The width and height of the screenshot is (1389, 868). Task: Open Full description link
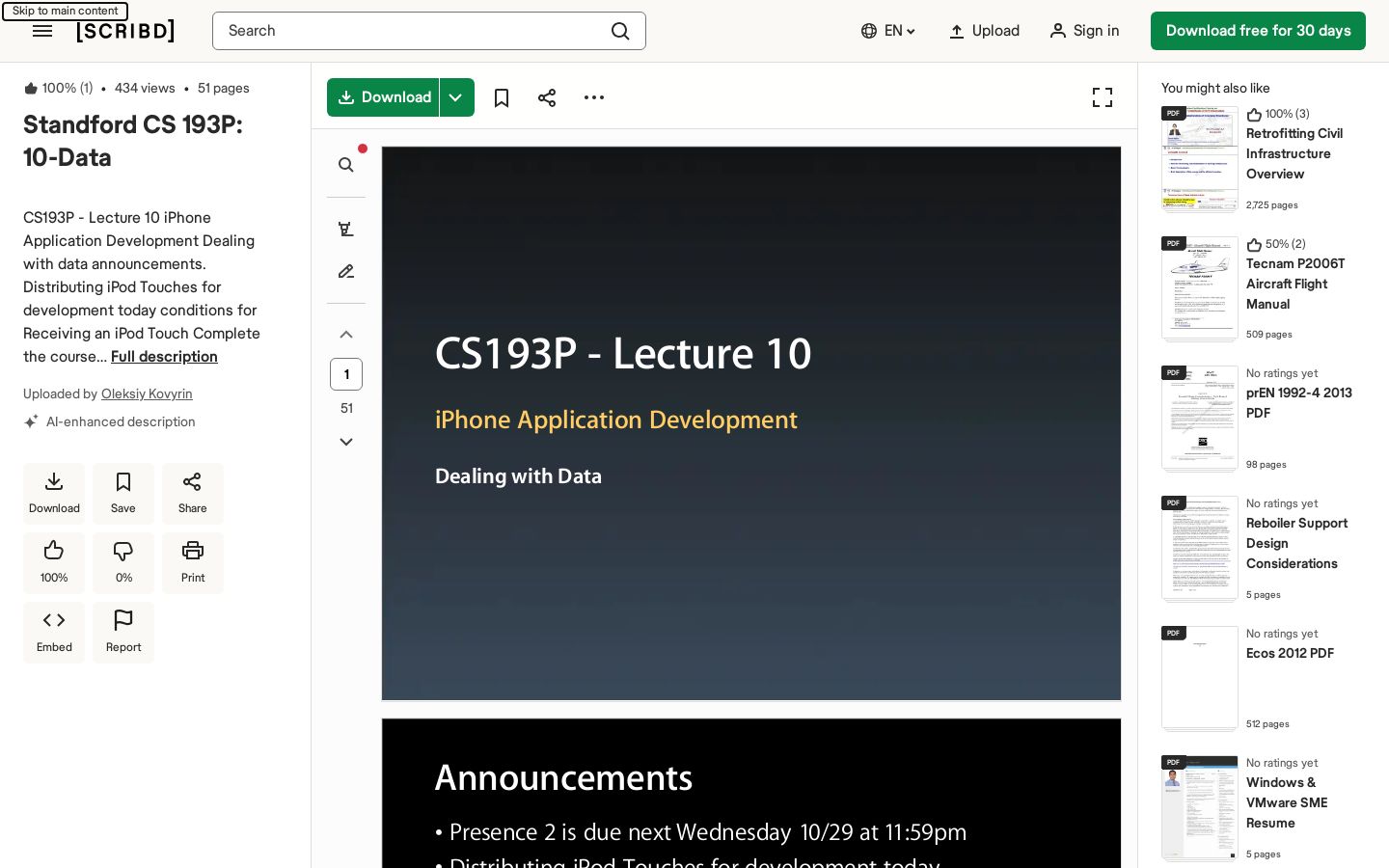(164, 357)
